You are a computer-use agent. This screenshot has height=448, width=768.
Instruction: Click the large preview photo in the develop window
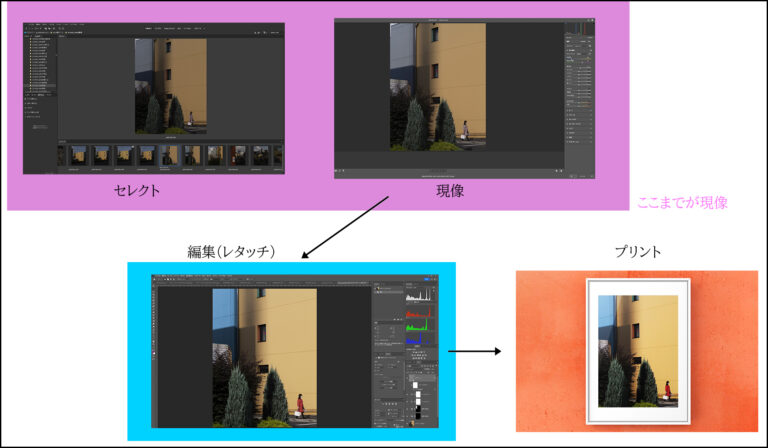(x=437, y=87)
